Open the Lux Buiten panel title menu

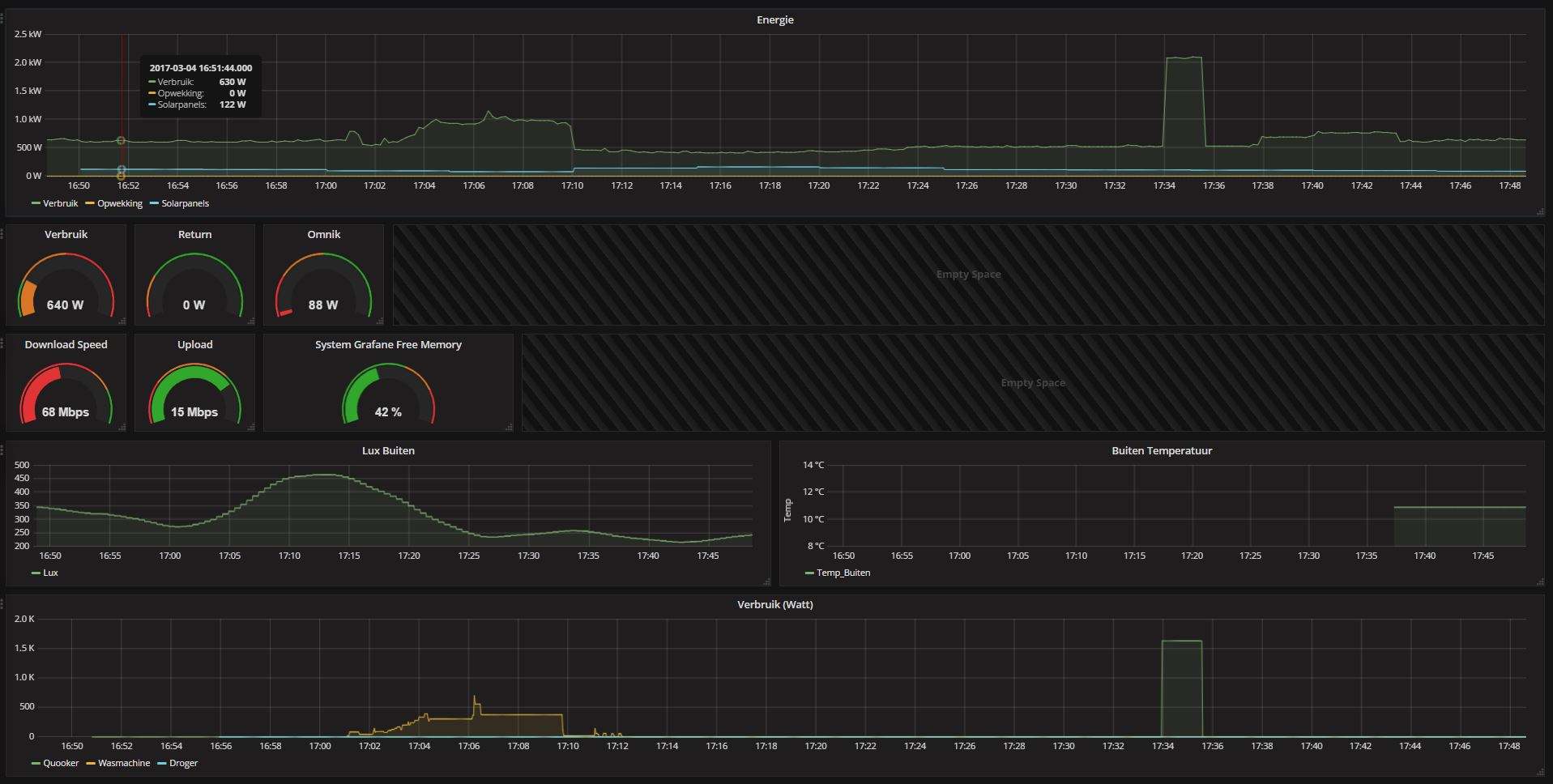tap(388, 450)
